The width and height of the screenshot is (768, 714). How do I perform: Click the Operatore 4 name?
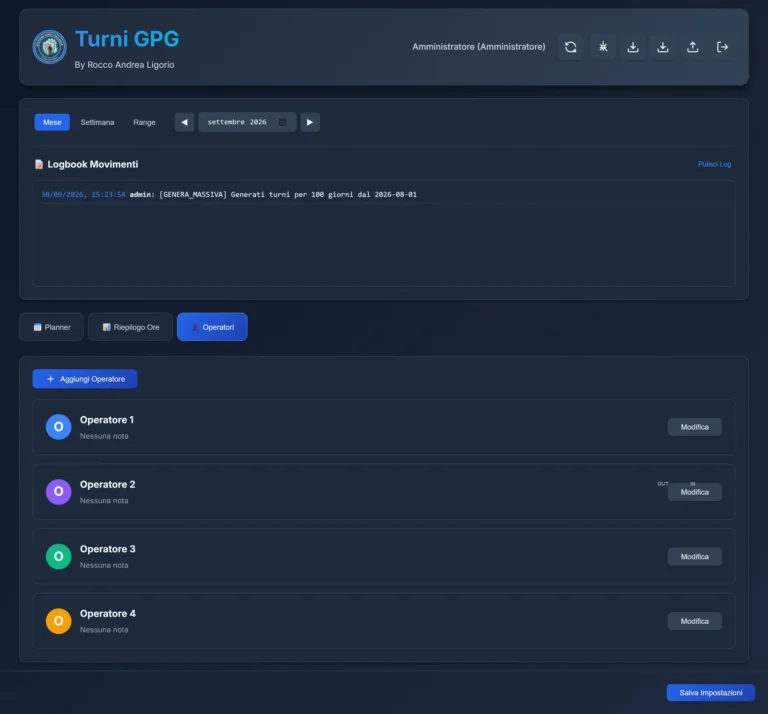[x=108, y=614]
